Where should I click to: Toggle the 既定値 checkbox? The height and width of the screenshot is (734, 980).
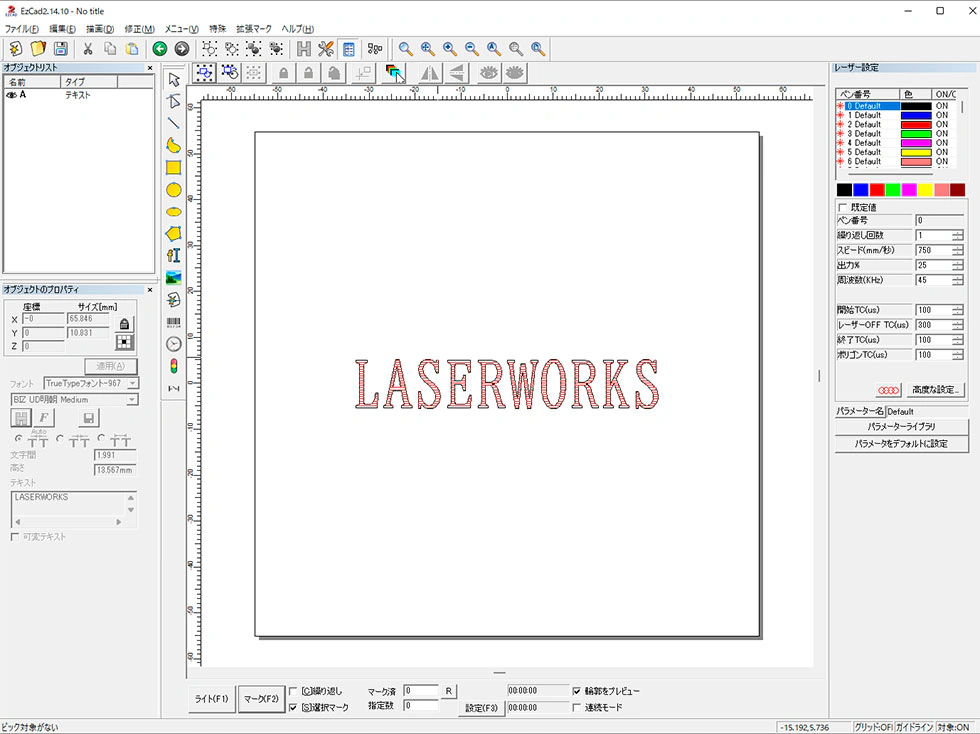click(842, 207)
